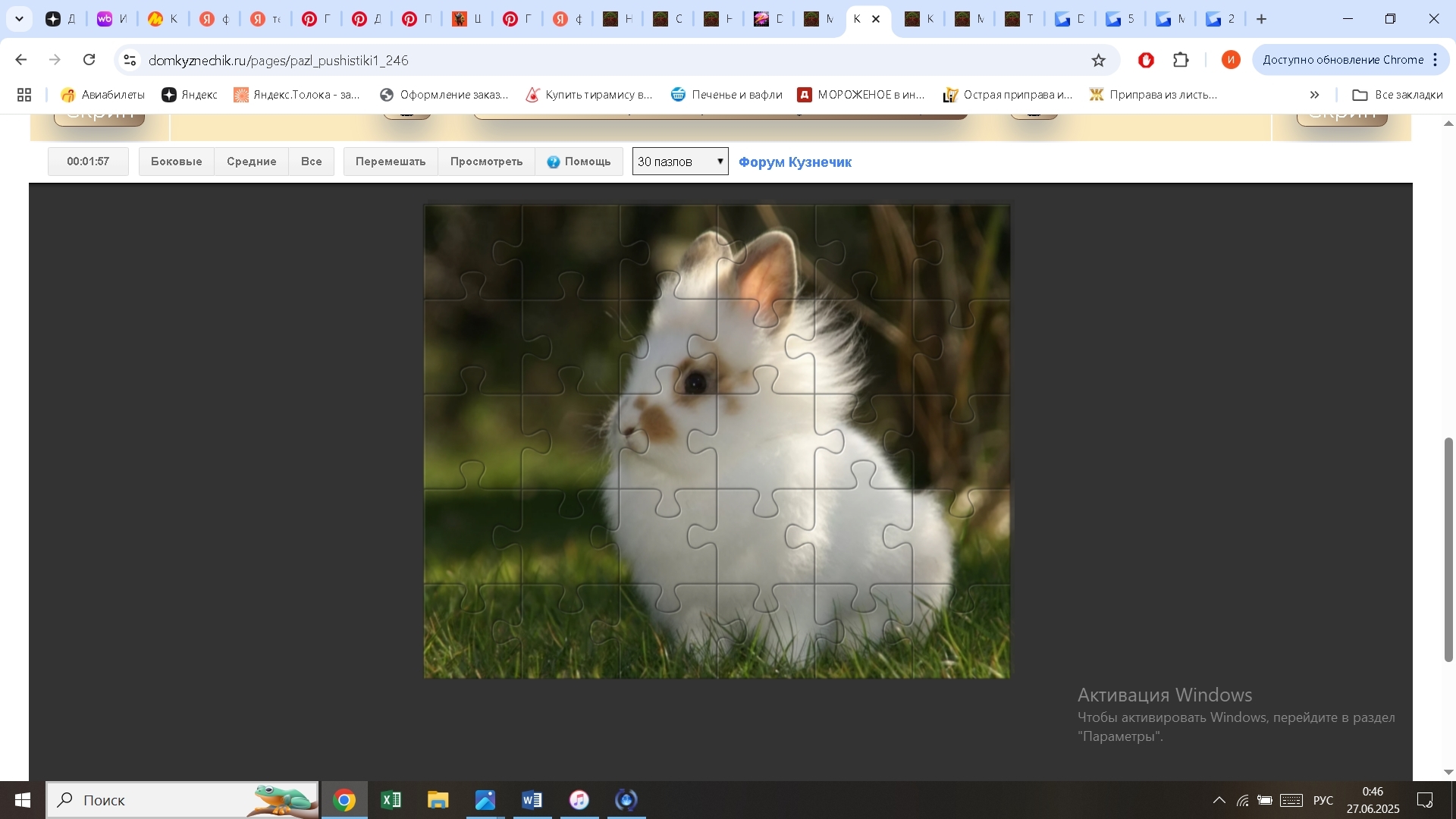Image resolution: width=1456 pixels, height=819 pixels.
Task: Open "Острая приправа" bookmark
Action: [1008, 95]
